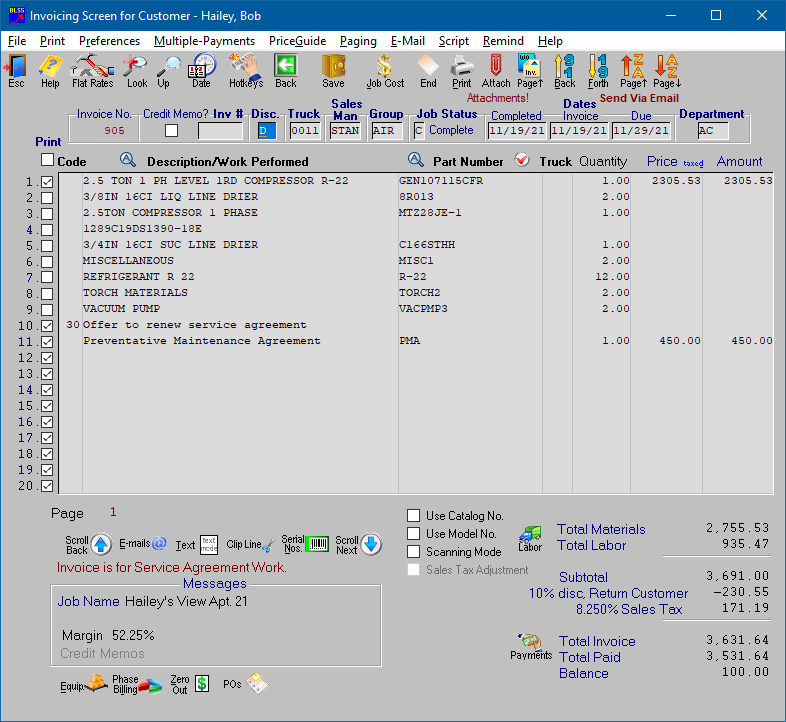Open the Hotkeys toolbar icon
The image size is (786, 722).
(245, 70)
